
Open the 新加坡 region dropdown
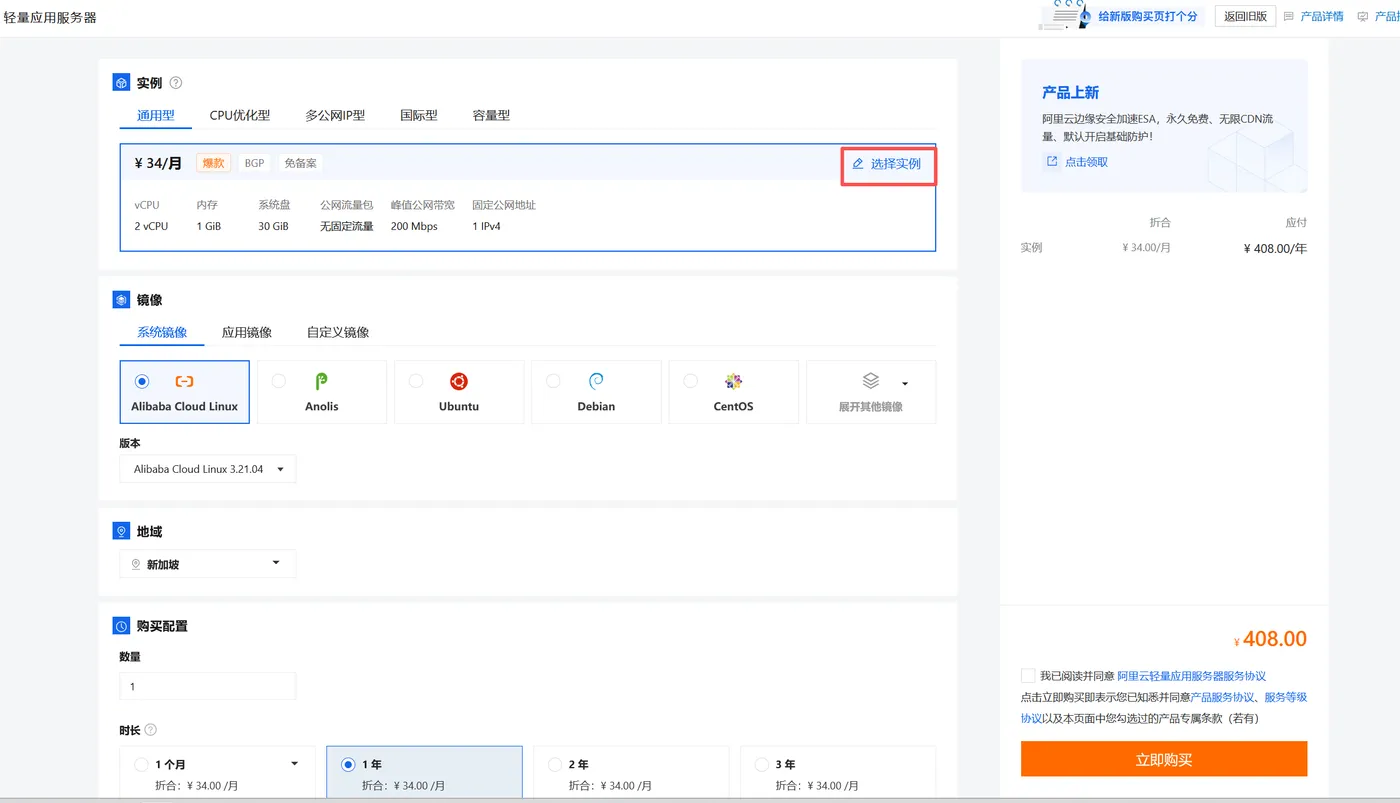(x=207, y=564)
